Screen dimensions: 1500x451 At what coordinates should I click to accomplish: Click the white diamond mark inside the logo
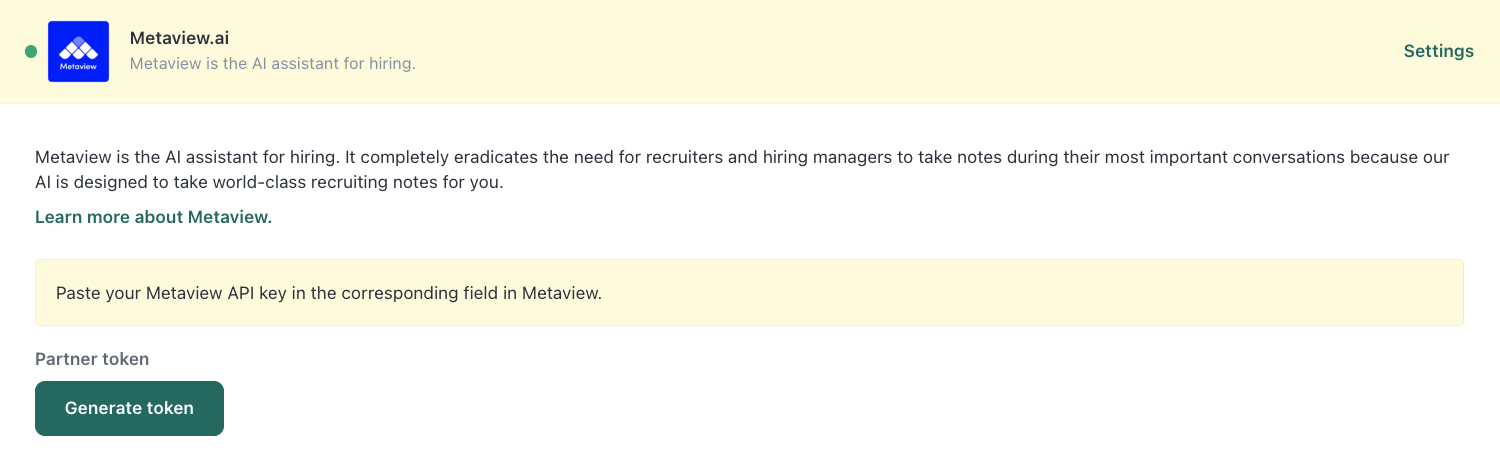coord(78,46)
